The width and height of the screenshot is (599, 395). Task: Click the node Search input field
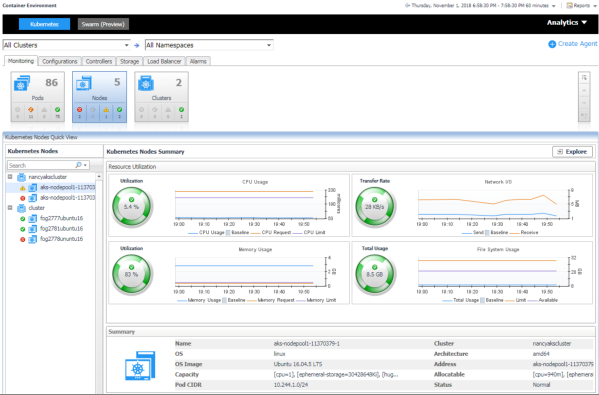pyautogui.click(x=41, y=165)
